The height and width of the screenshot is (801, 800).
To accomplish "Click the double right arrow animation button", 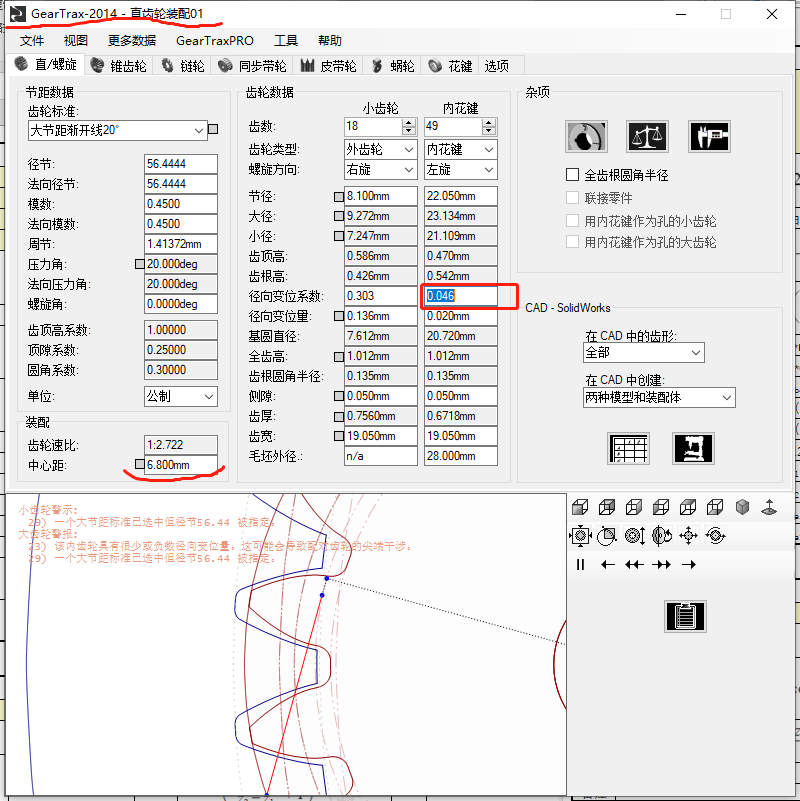I will point(662,564).
